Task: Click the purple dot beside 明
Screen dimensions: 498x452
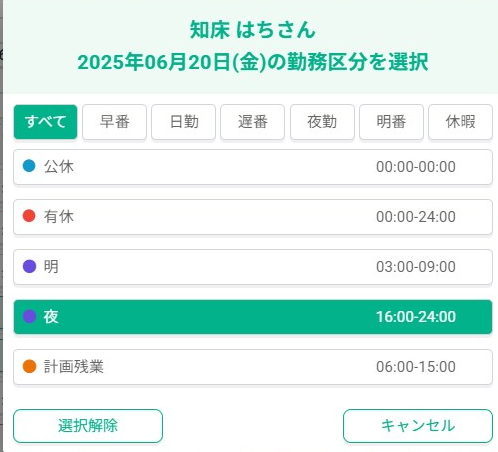Action: (x=29, y=266)
